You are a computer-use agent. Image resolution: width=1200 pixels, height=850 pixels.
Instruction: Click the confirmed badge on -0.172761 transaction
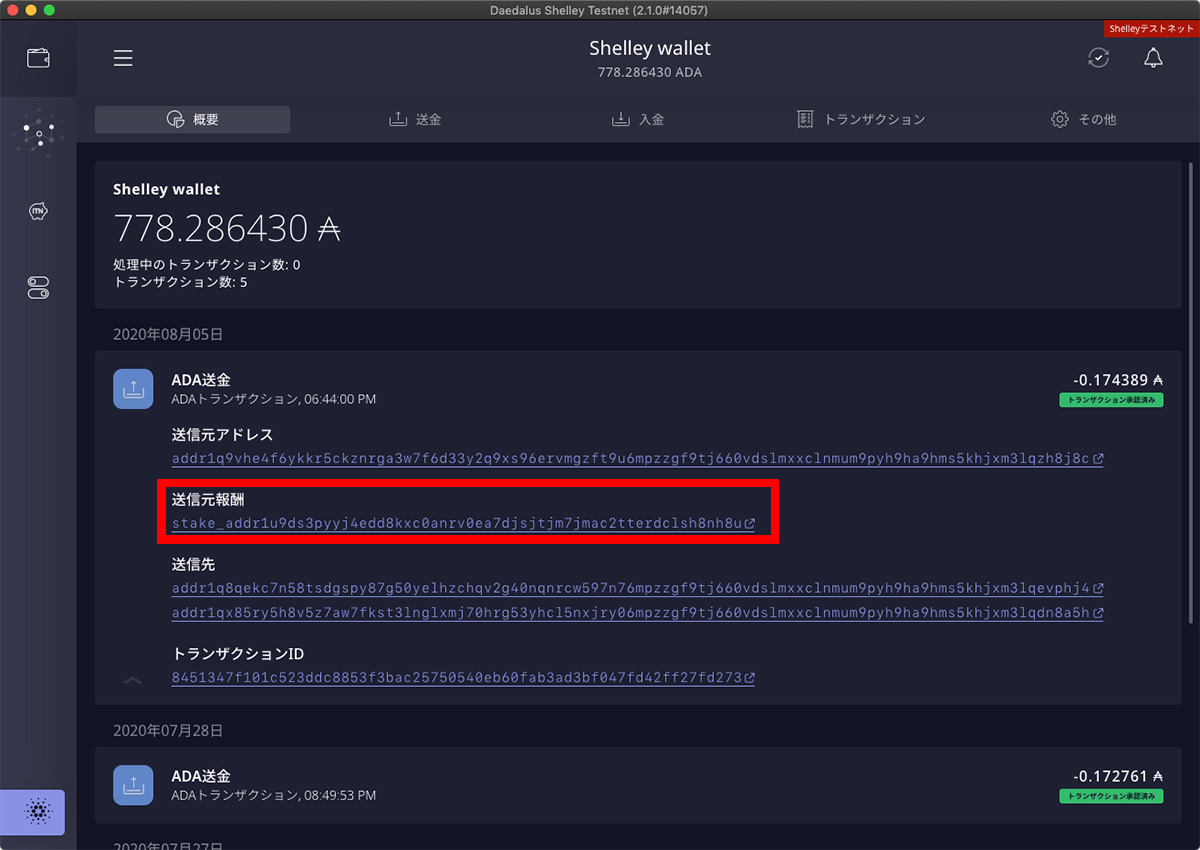coord(1111,796)
